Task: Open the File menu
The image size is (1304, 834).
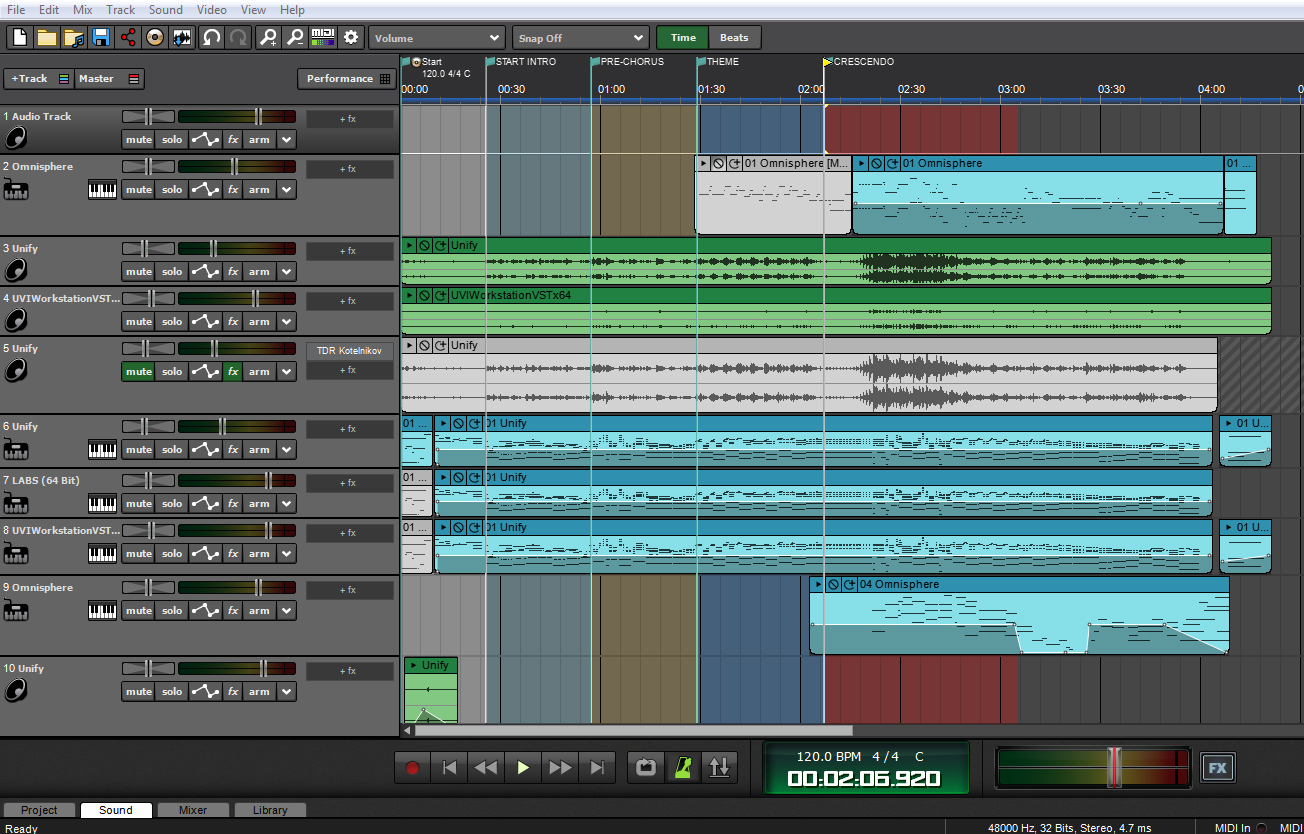Action: pyautogui.click(x=16, y=10)
